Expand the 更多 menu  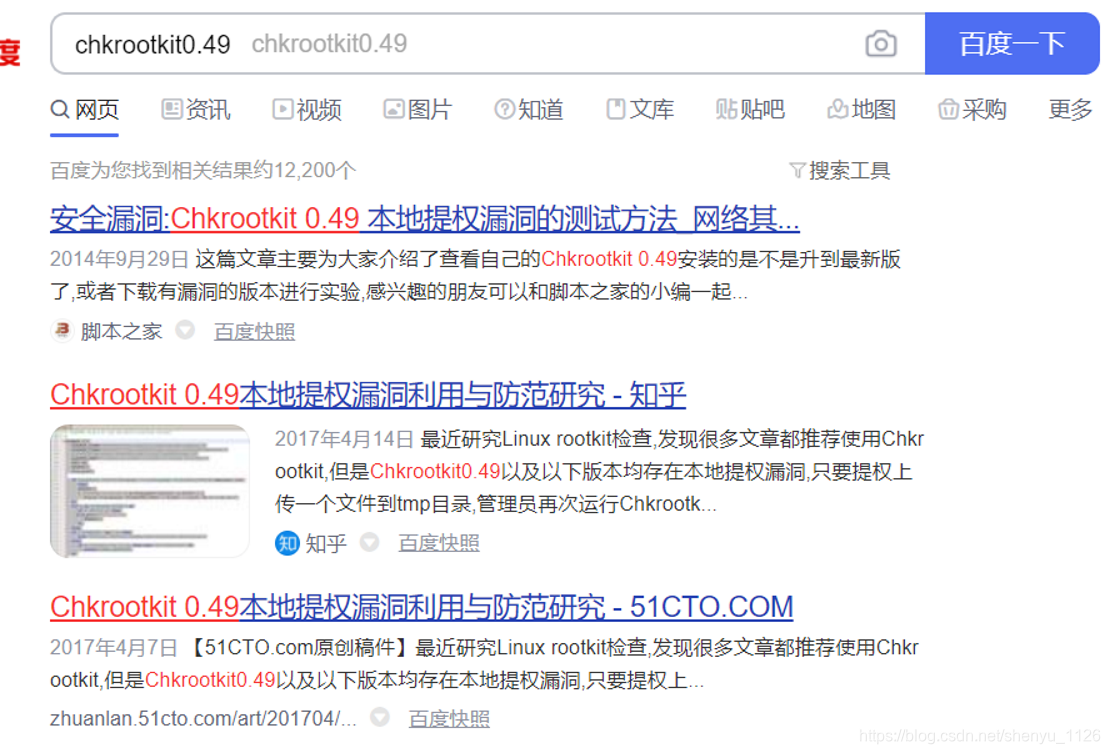coord(1070,110)
